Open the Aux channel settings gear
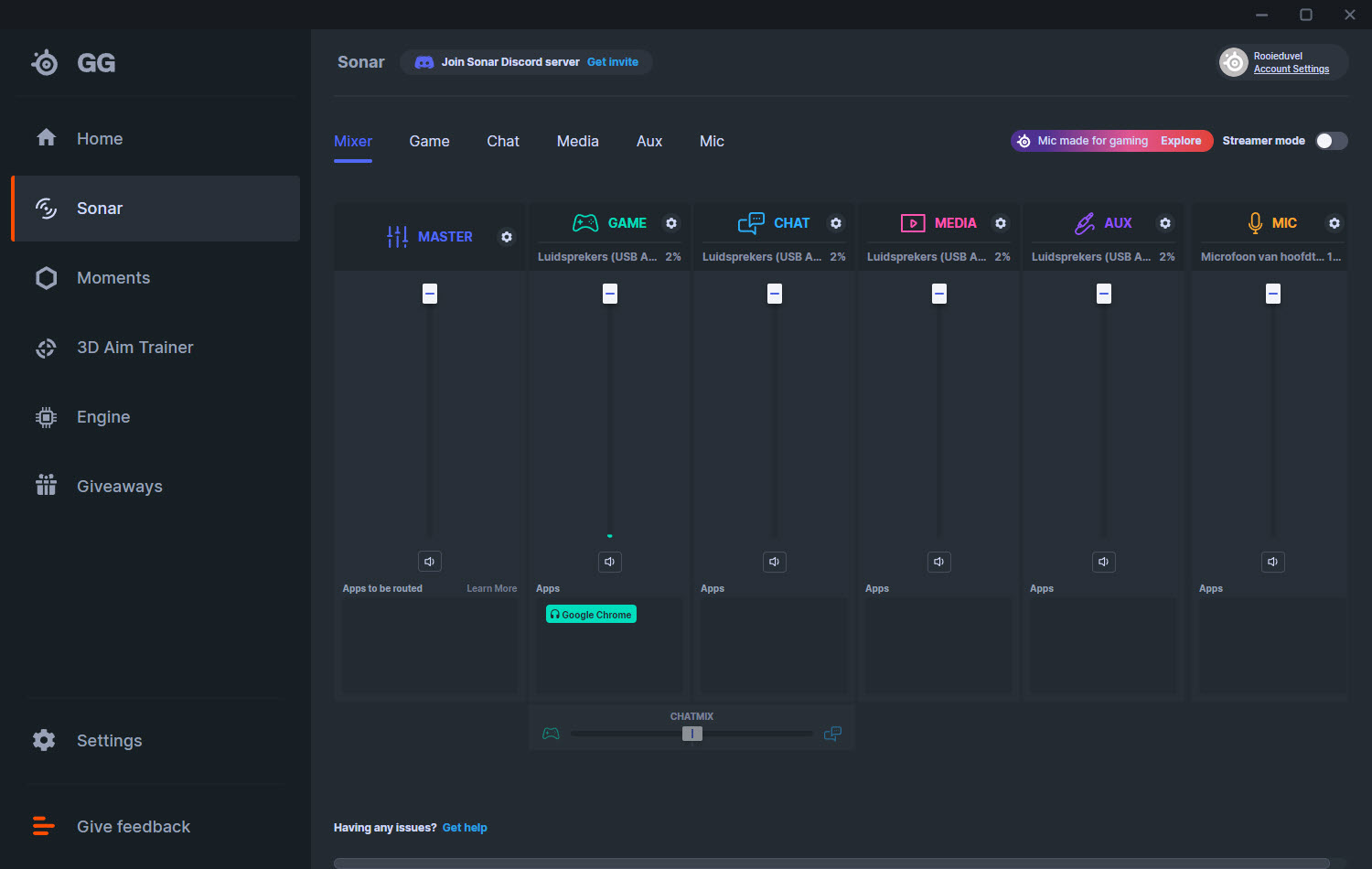The width and height of the screenshot is (1372, 869). [1165, 223]
